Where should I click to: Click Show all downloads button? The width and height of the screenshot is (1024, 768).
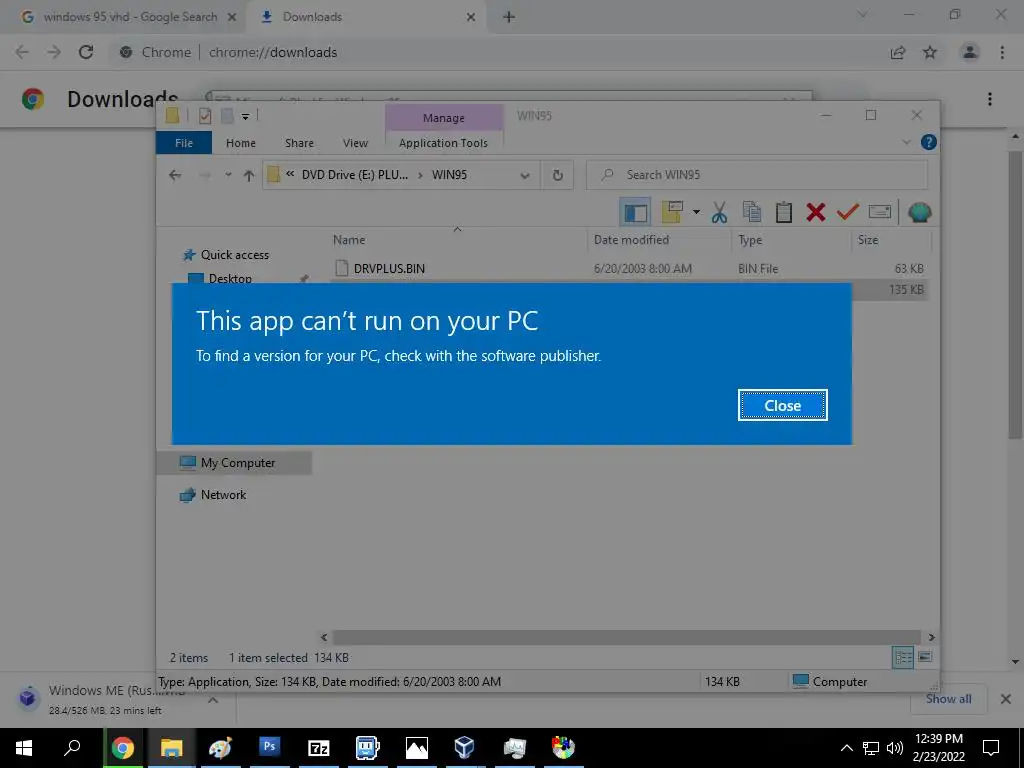tap(948, 699)
